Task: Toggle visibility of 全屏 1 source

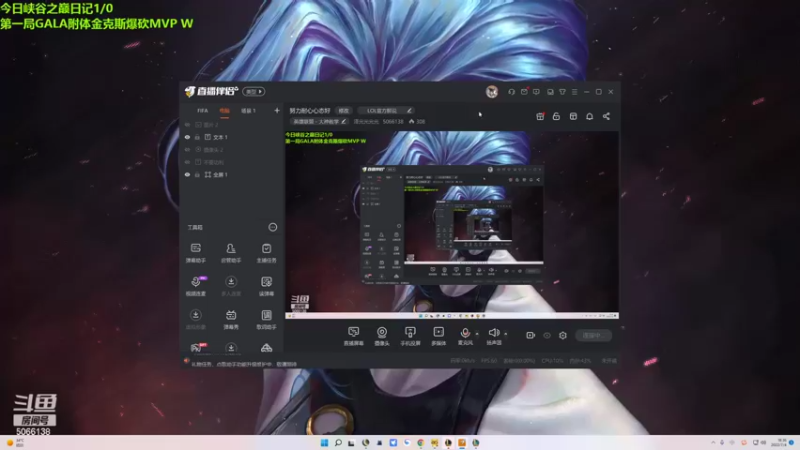Action: tap(187, 174)
